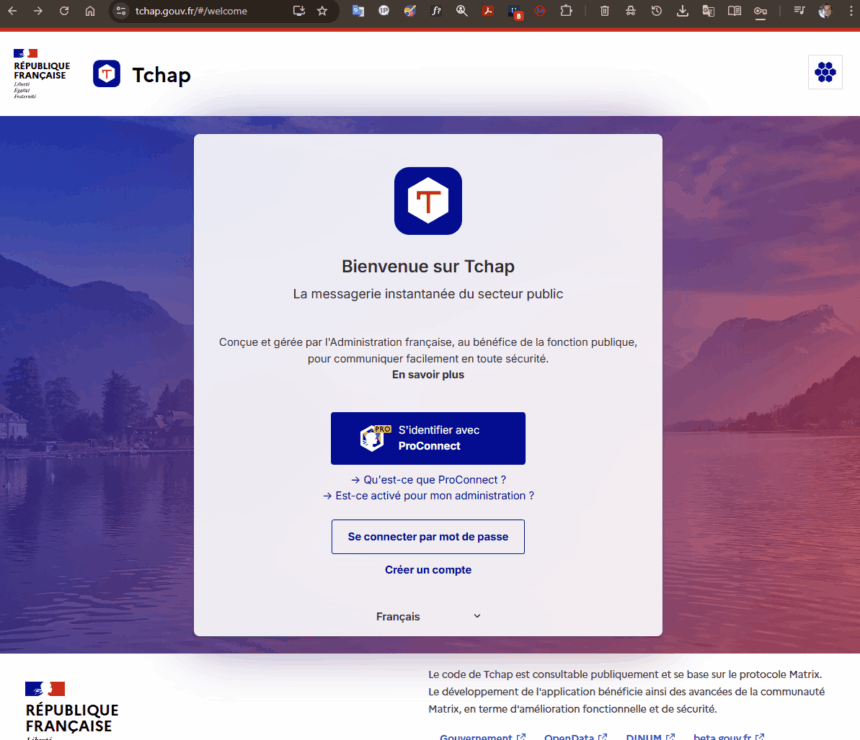
Task: Open the extension showing badge 8
Action: 514,12
